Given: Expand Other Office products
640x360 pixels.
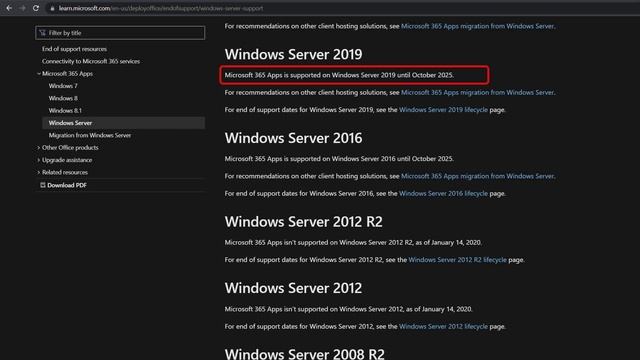Looking at the screenshot, I should 70,147.
